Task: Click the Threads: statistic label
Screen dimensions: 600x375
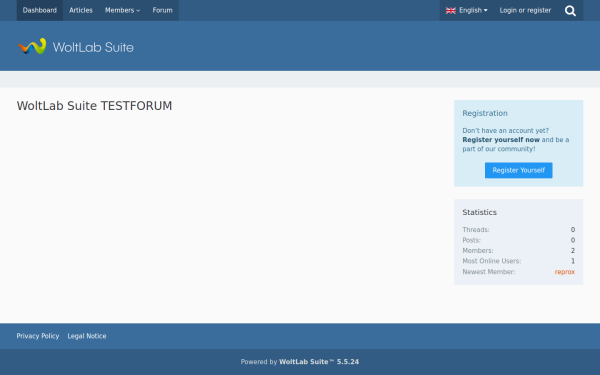Action: pos(476,230)
